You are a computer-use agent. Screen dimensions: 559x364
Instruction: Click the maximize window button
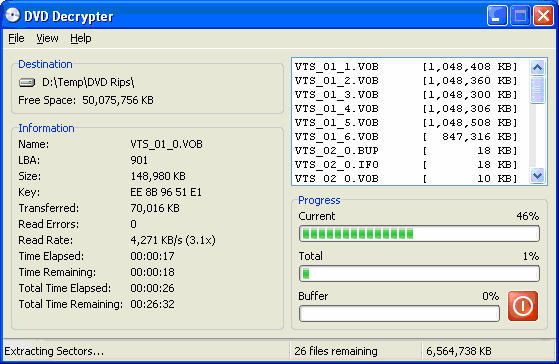(x=520, y=16)
